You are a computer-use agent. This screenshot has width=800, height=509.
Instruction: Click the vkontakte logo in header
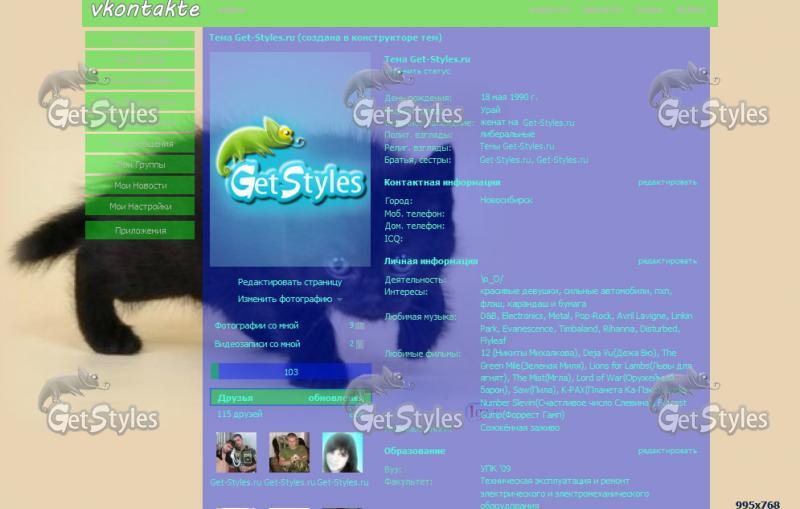pyautogui.click(x=145, y=11)
